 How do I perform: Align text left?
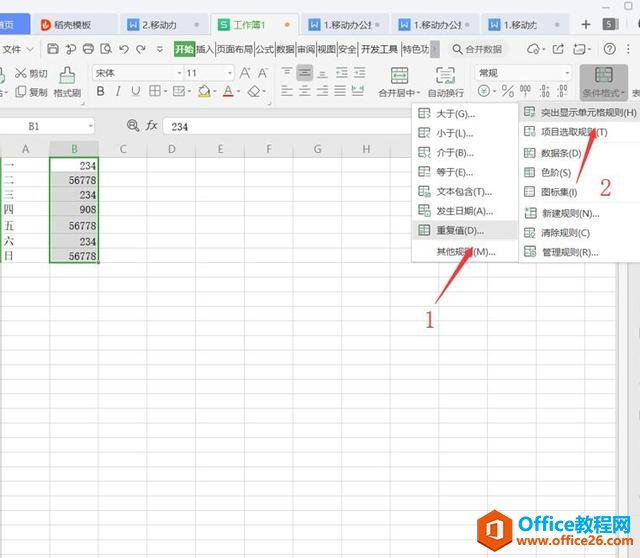point(287,91)
